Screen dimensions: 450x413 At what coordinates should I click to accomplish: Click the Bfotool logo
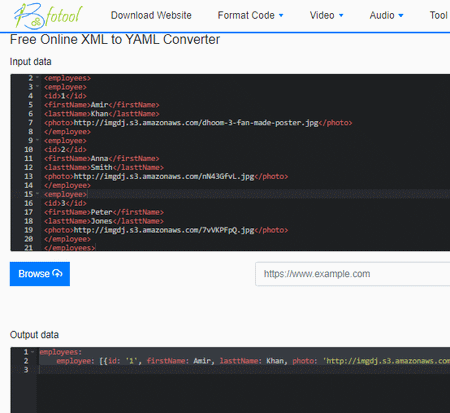point(48,16)
